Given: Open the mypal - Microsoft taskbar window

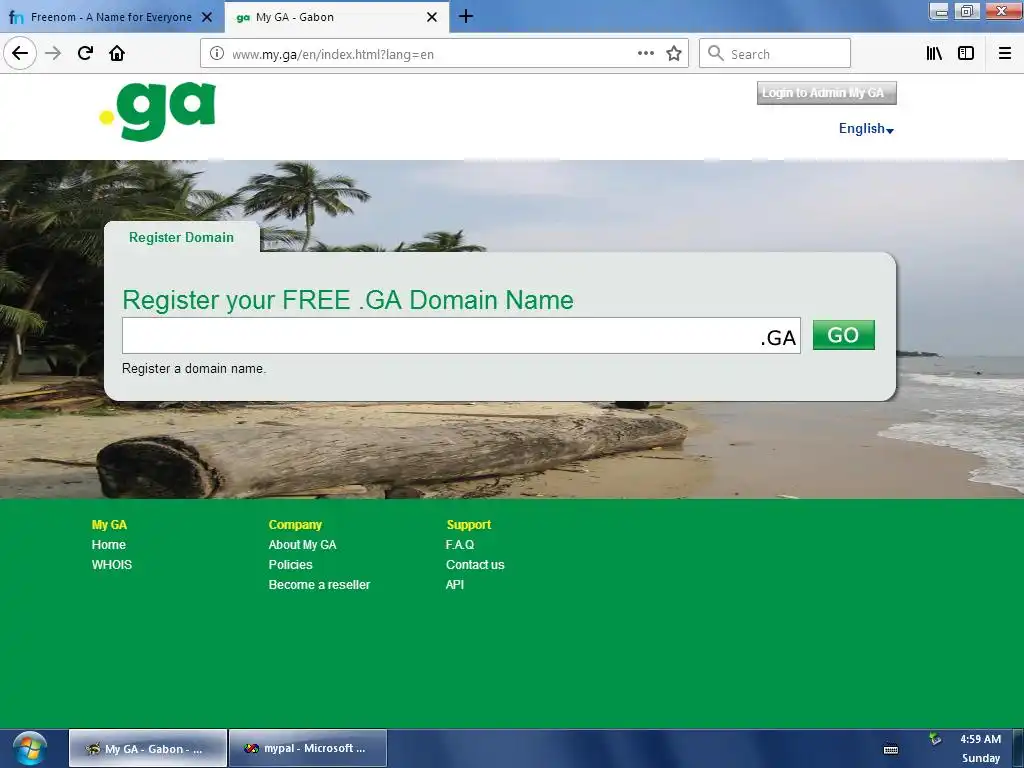Looking at the screenshot, I should point(308,748).
